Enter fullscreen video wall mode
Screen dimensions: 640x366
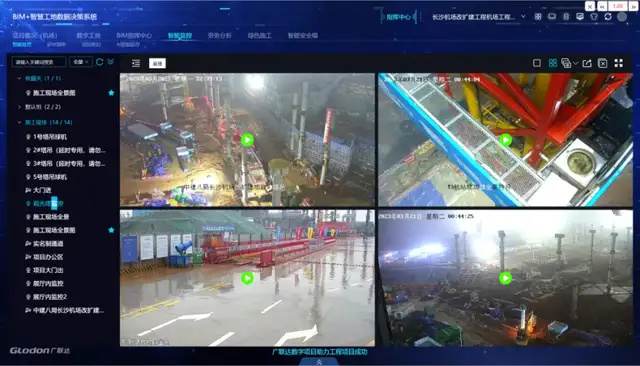click(x=619, y=63)
